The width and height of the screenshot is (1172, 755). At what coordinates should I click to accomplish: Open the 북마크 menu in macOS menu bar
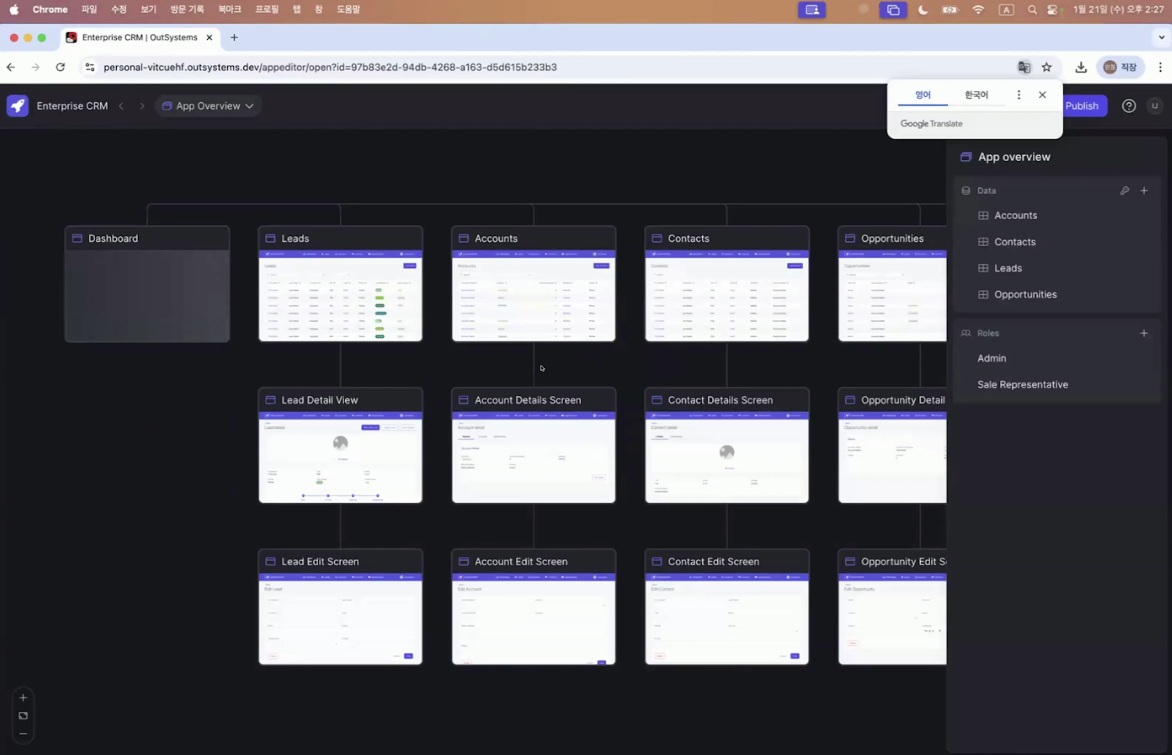pyautogui.click(x=230, y=9)
